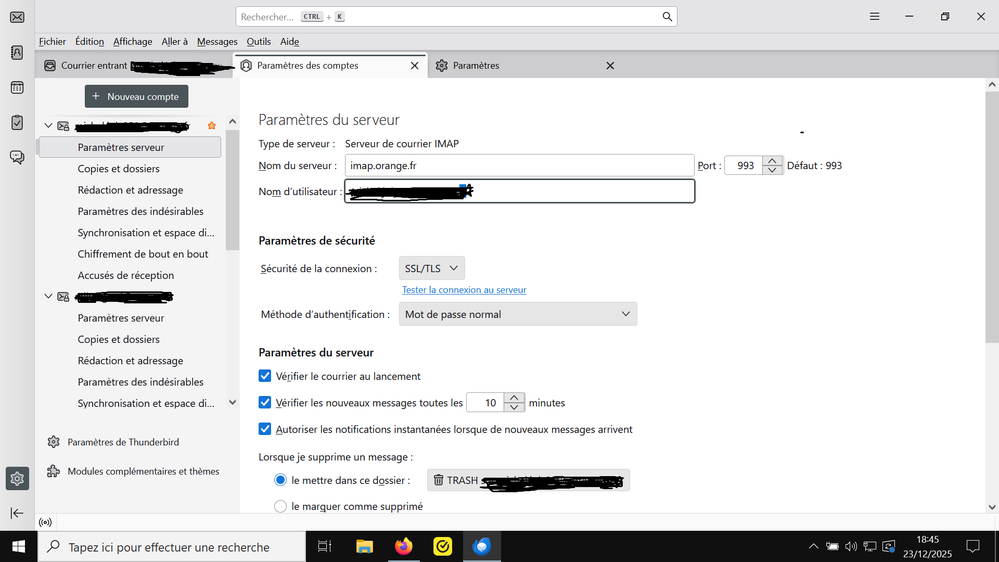Launch Firefox from the Windows taskbar

403,547
